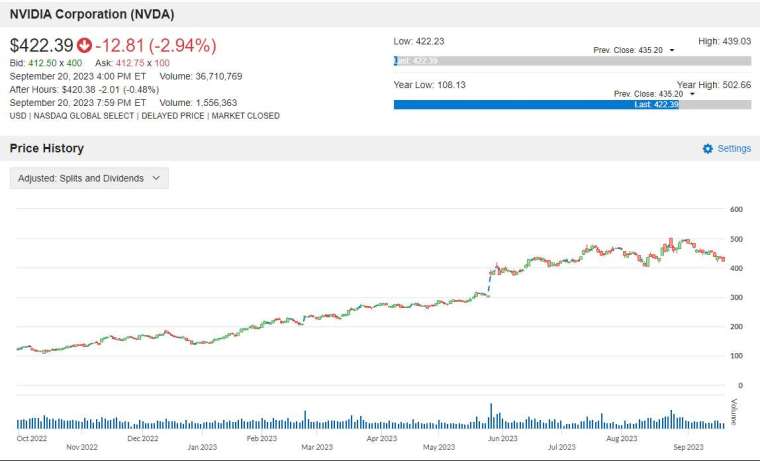Click the $422.39 last price

pyautogui.click(x=41, y=46)
